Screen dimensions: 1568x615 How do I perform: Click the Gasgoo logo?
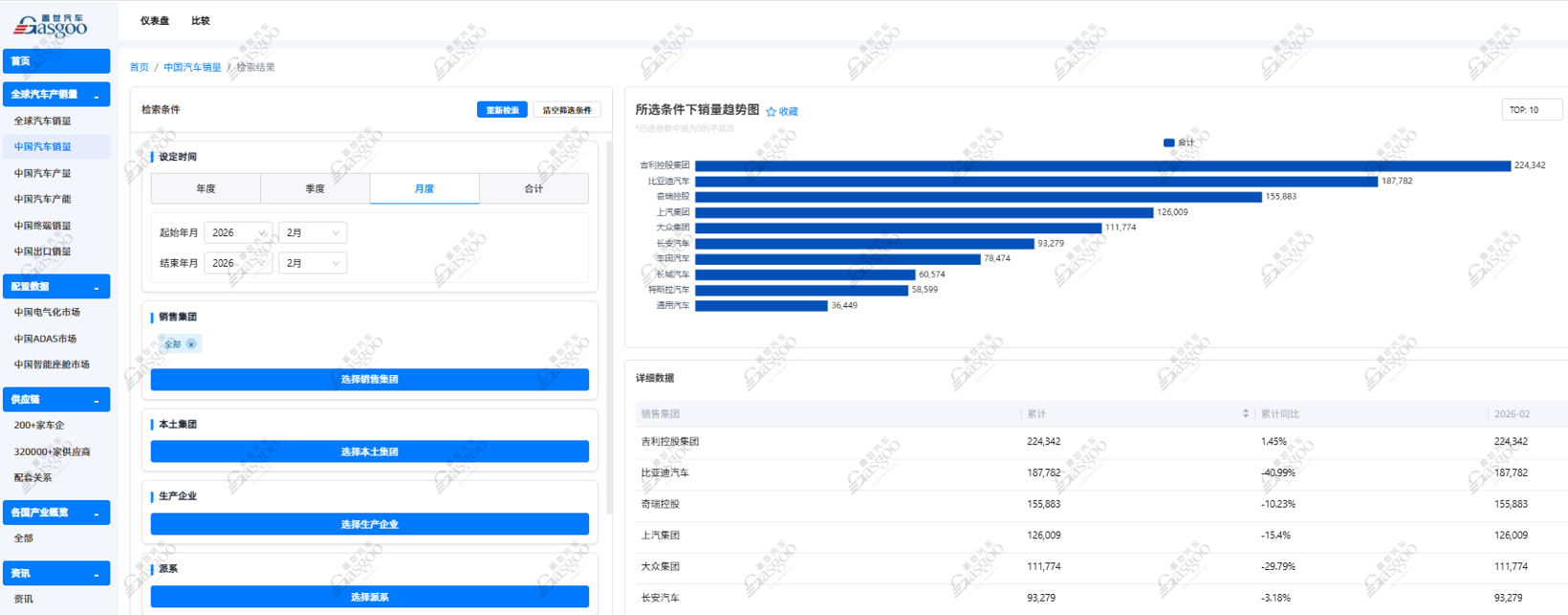pyautogui.click(x=50, y=26)
